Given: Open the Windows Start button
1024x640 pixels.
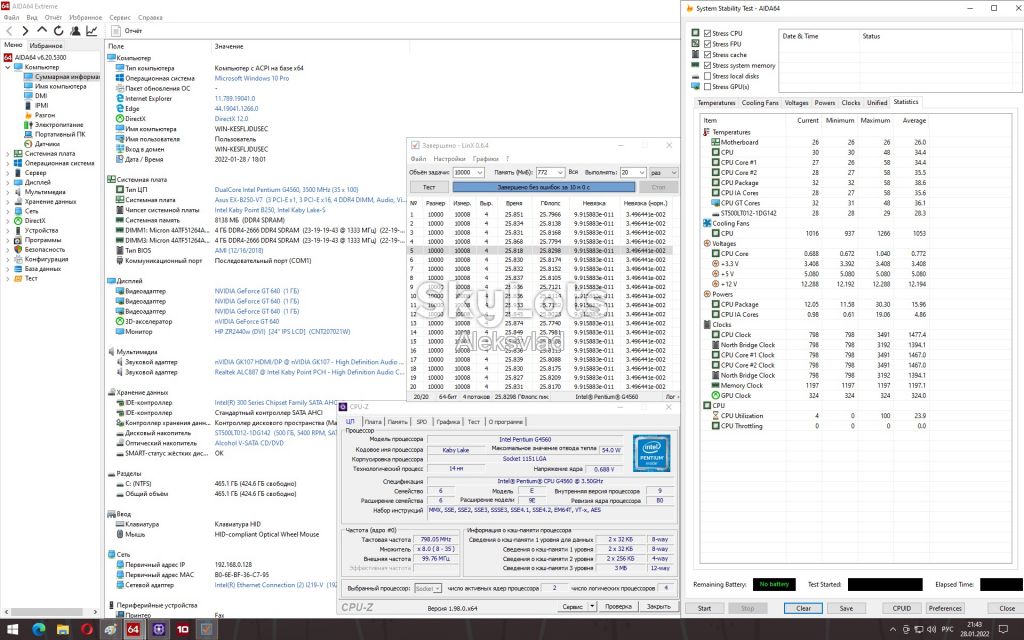Looking at the screenshot, I should click(x=12, y=630).
